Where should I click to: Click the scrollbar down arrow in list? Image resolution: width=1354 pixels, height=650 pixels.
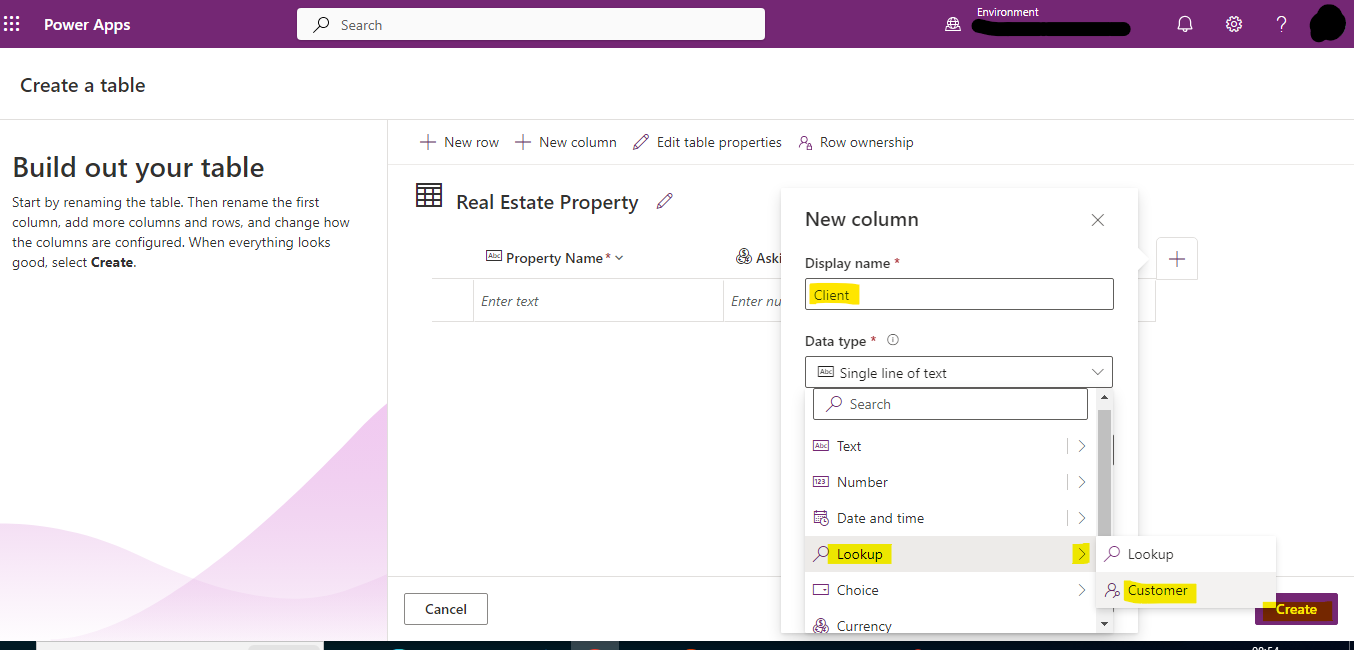(1104, 623)
